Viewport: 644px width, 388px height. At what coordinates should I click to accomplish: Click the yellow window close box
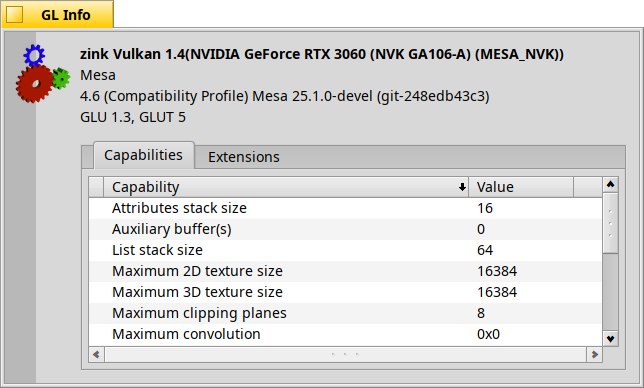14,15
